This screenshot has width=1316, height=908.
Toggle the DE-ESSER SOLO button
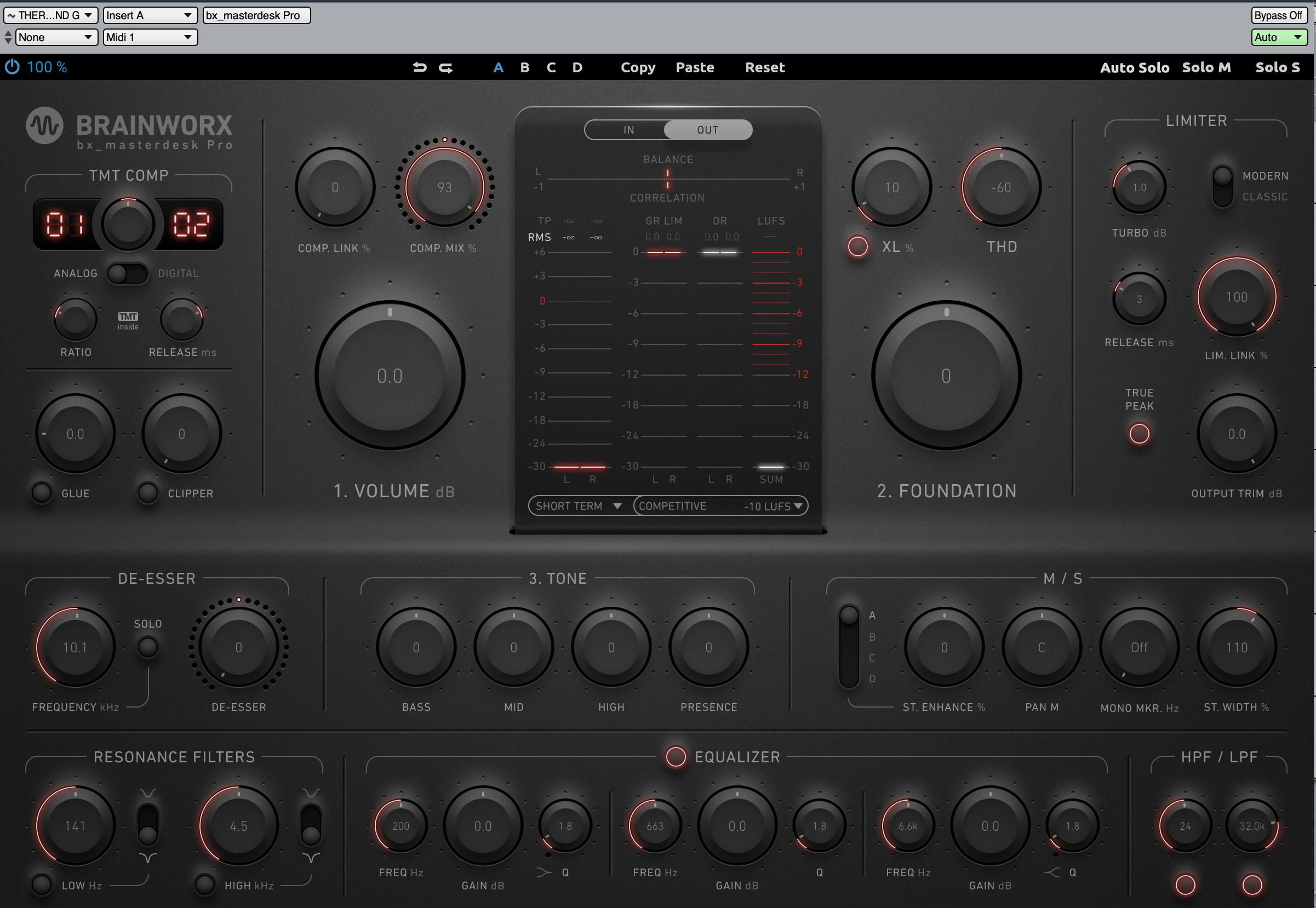click(x=148, y=647)
